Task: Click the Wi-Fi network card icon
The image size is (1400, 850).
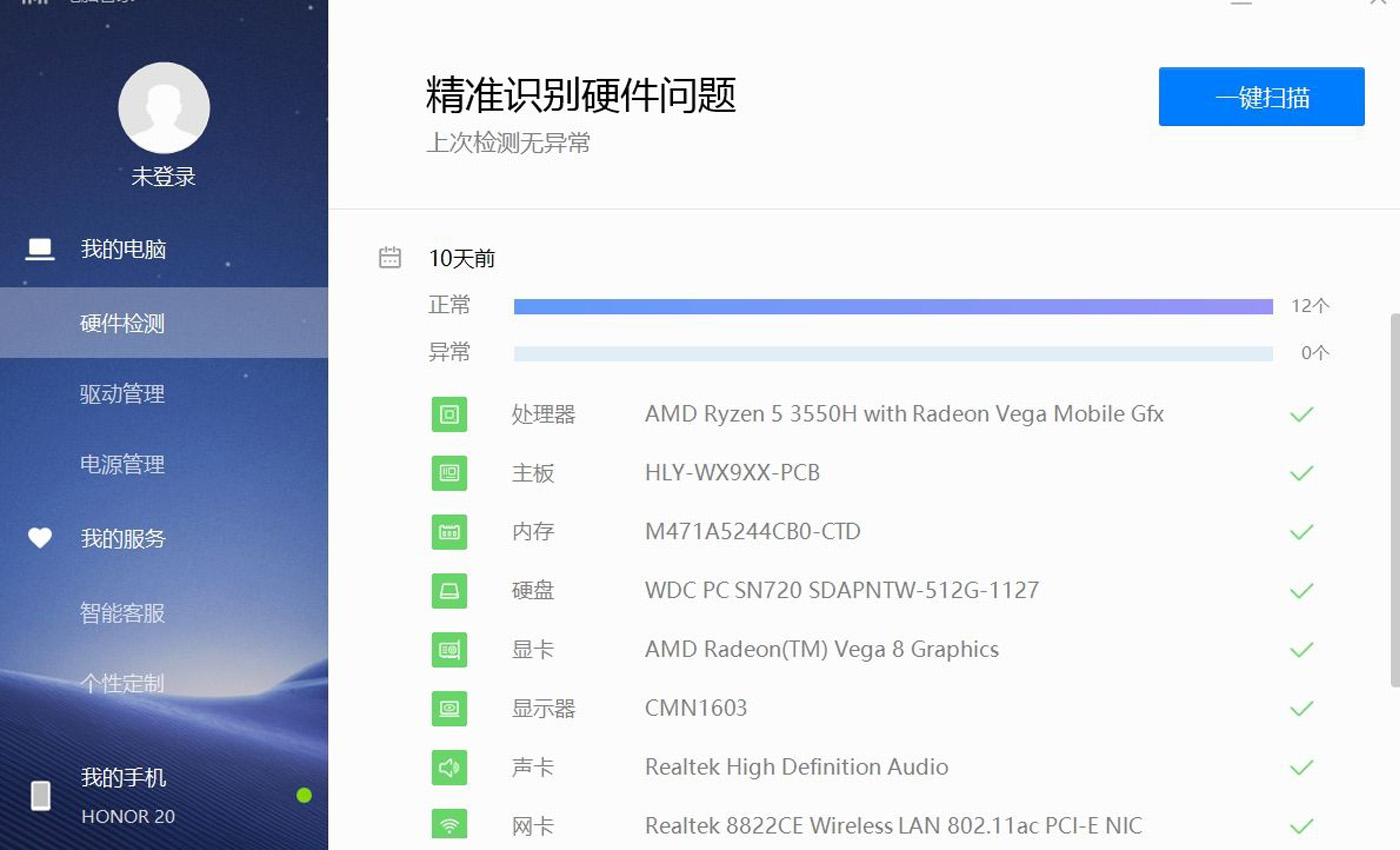Action: click(x=449, y=826)
